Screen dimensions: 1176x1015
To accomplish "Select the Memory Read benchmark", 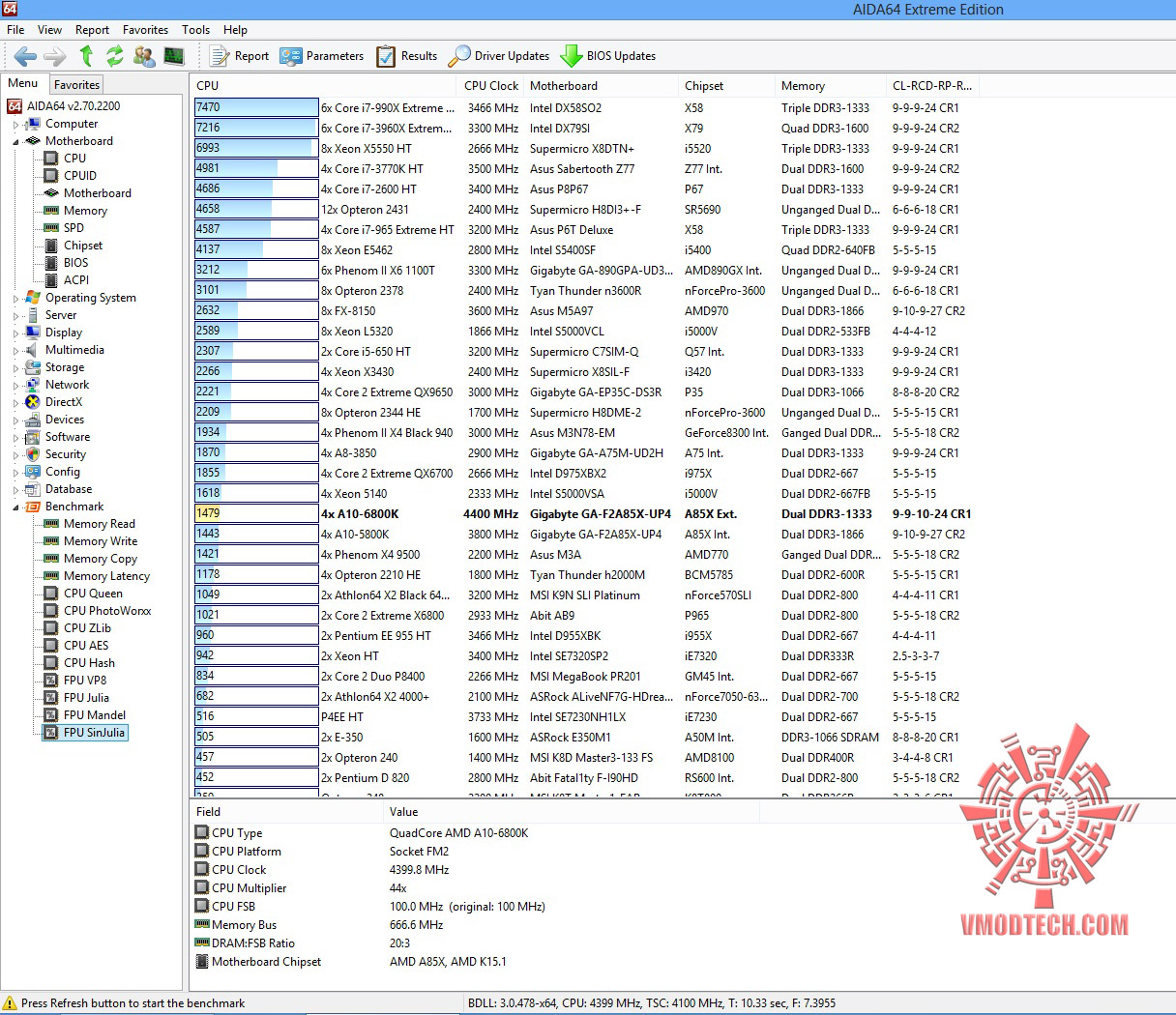I will pyautogui.click(x=100, y=524).
